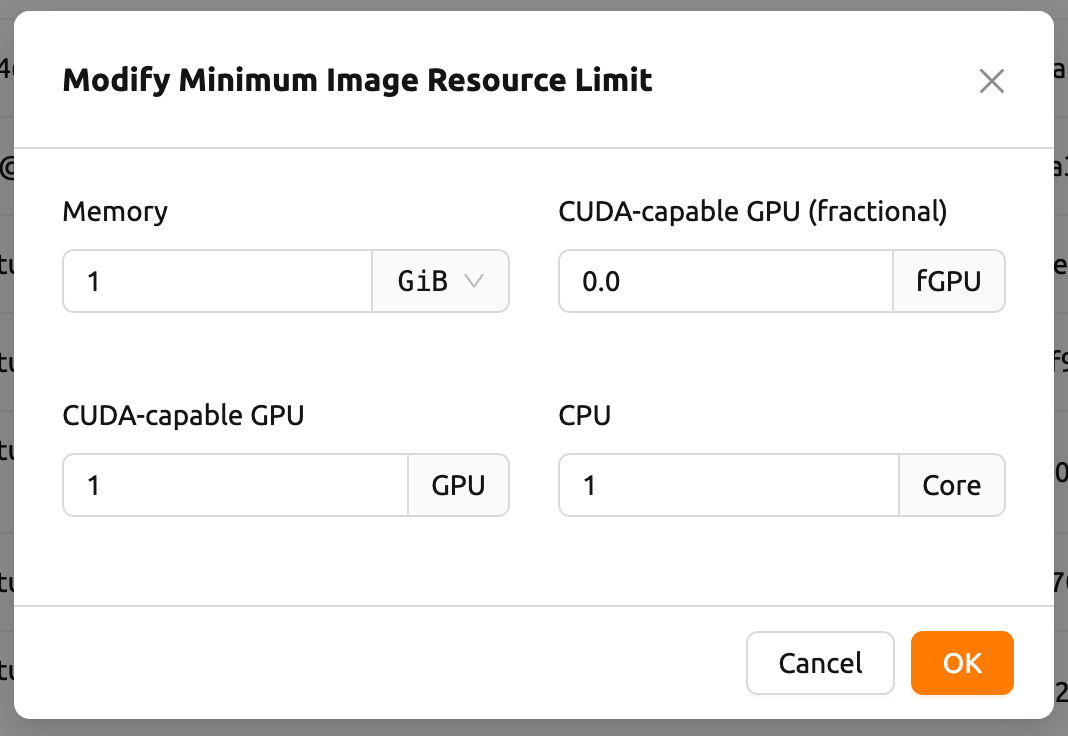Viewport: 1068px width, 736px height.
Task: Click the fractional GPU value field showing 0.0
Action: click(725, 282)
